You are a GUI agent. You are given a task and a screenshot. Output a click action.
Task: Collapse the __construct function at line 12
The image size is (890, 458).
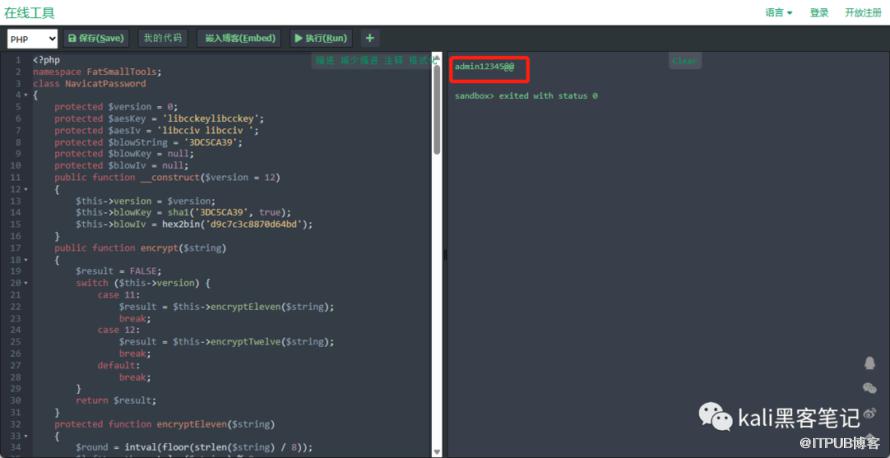point(26,189)
